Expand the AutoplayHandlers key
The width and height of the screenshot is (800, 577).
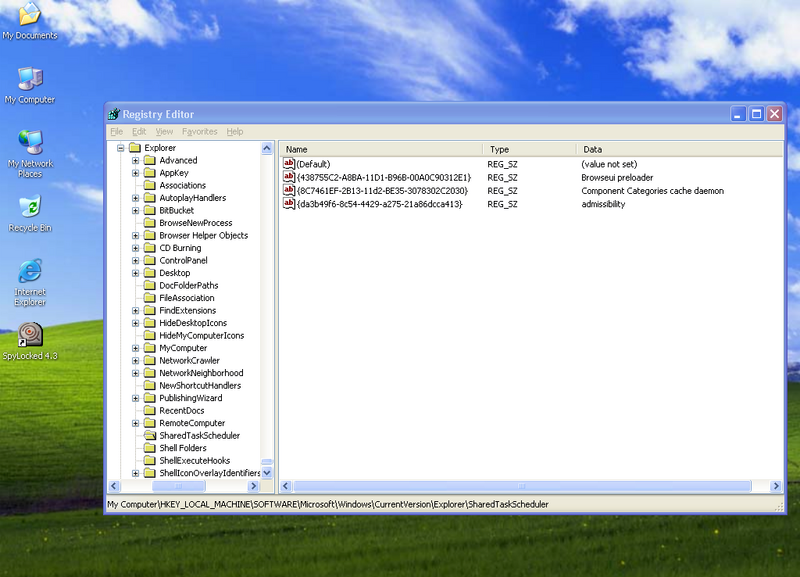[135, 198]
